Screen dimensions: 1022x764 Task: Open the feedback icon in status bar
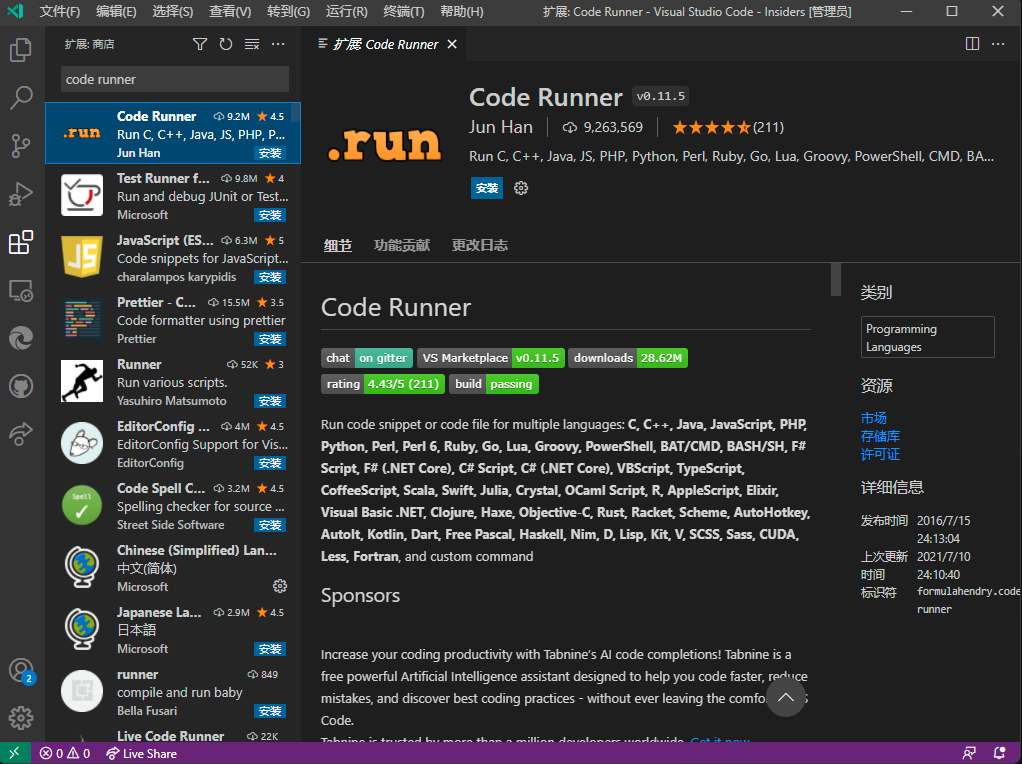point(969,754)
